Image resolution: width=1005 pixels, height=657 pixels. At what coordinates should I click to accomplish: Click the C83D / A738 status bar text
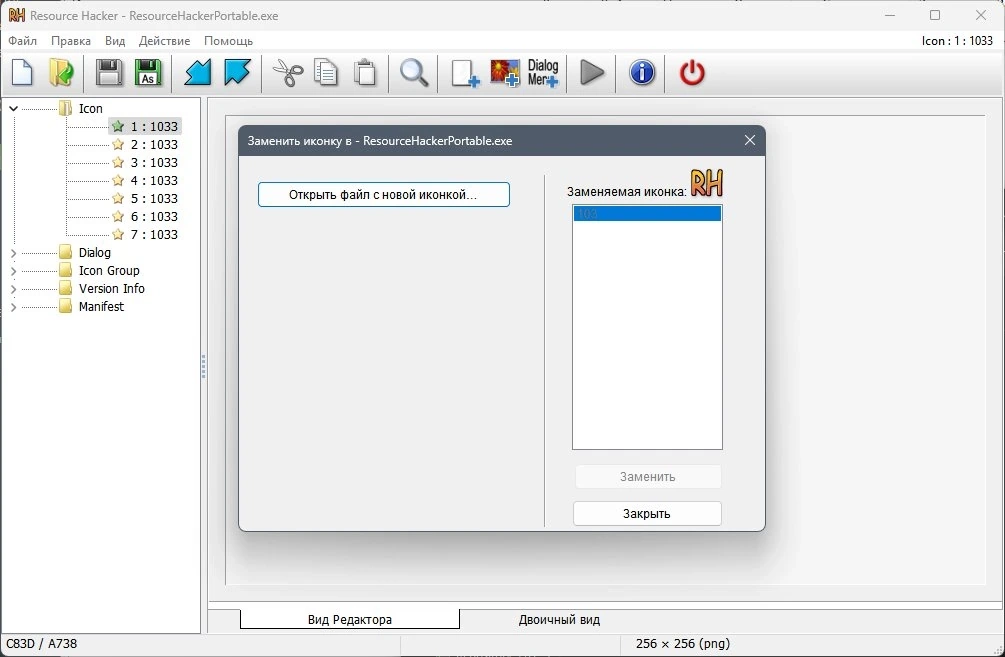42,644
